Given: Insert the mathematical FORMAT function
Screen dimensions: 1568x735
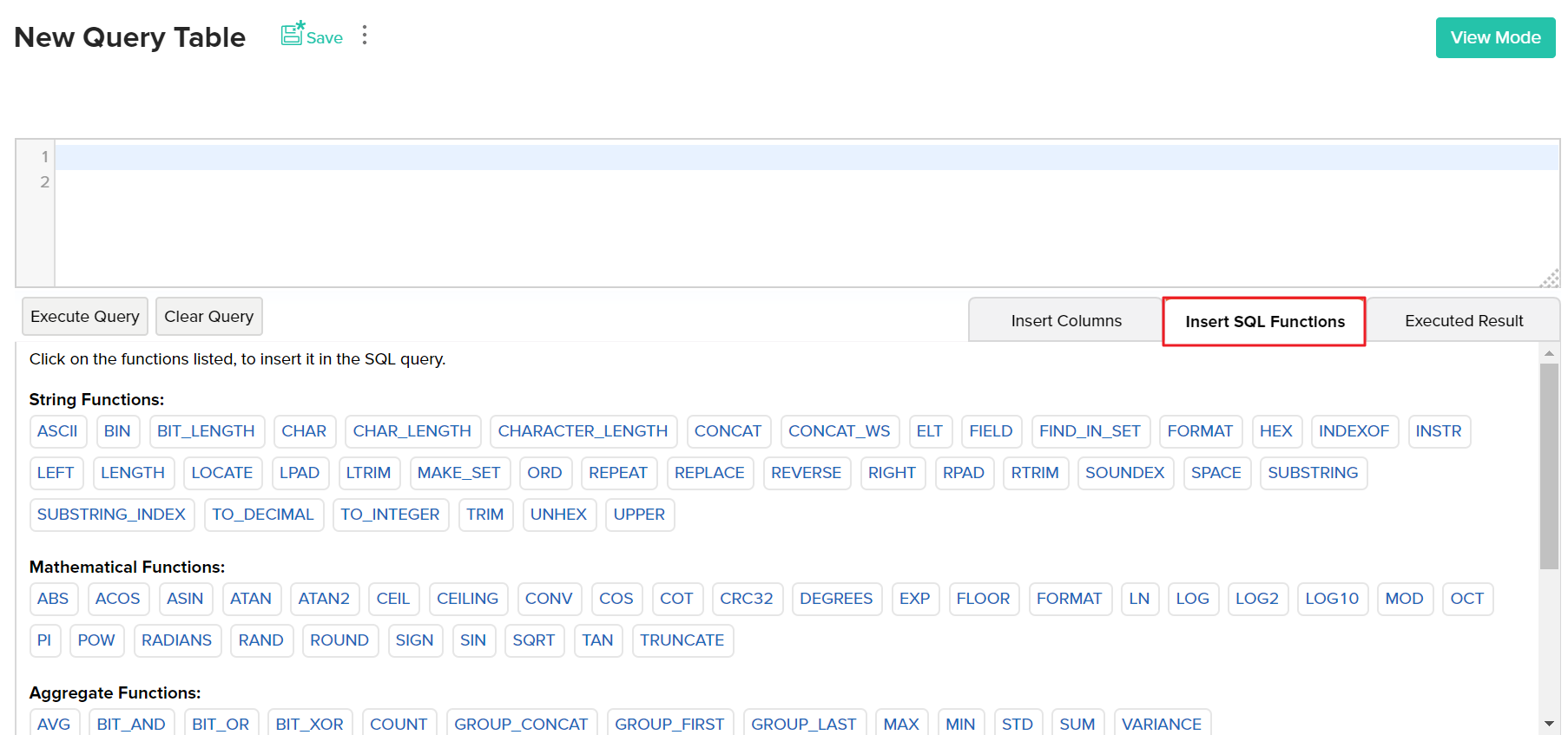Looking at the screenshot, I should click(1070, 599).
